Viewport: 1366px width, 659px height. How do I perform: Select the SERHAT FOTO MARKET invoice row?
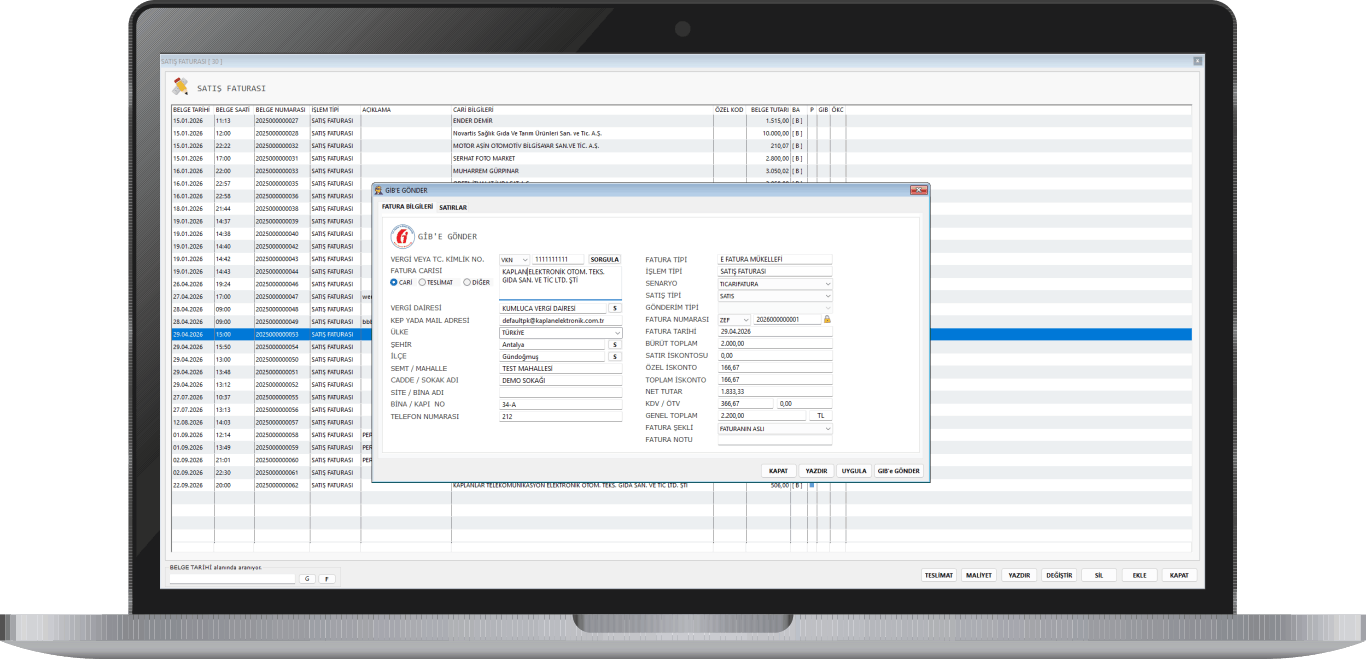tap(681, 158)
